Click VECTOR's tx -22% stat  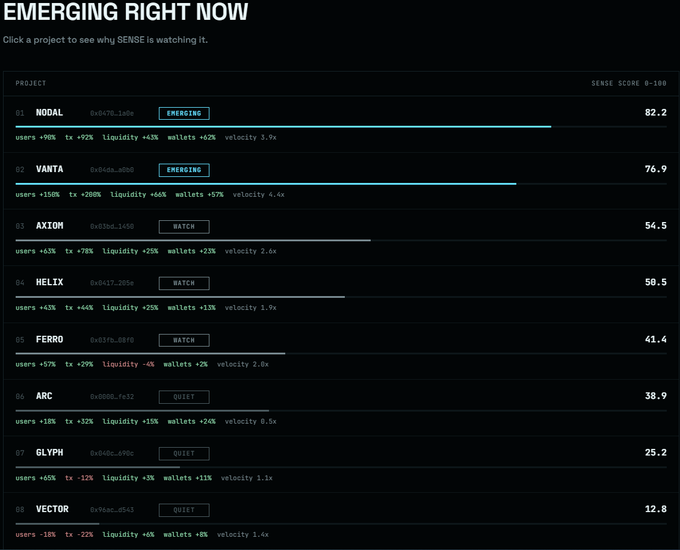(79, 535)
